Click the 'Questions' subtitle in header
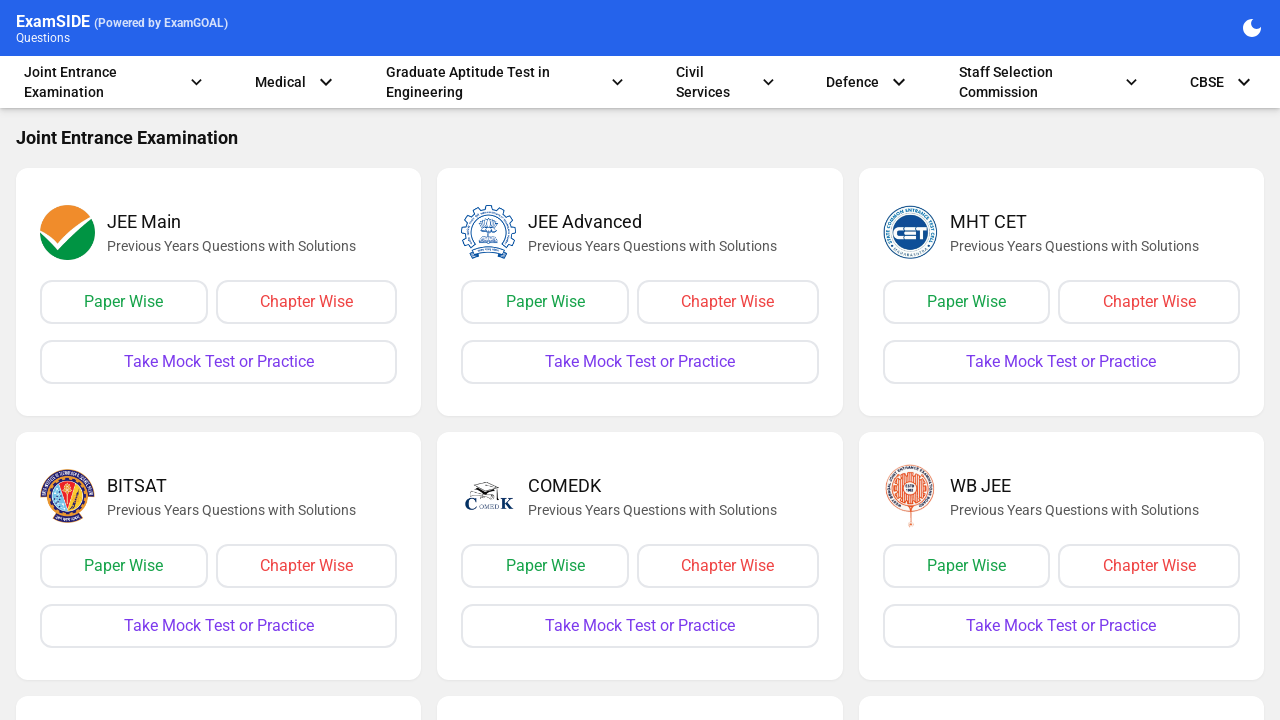 (x=43, y=38)
